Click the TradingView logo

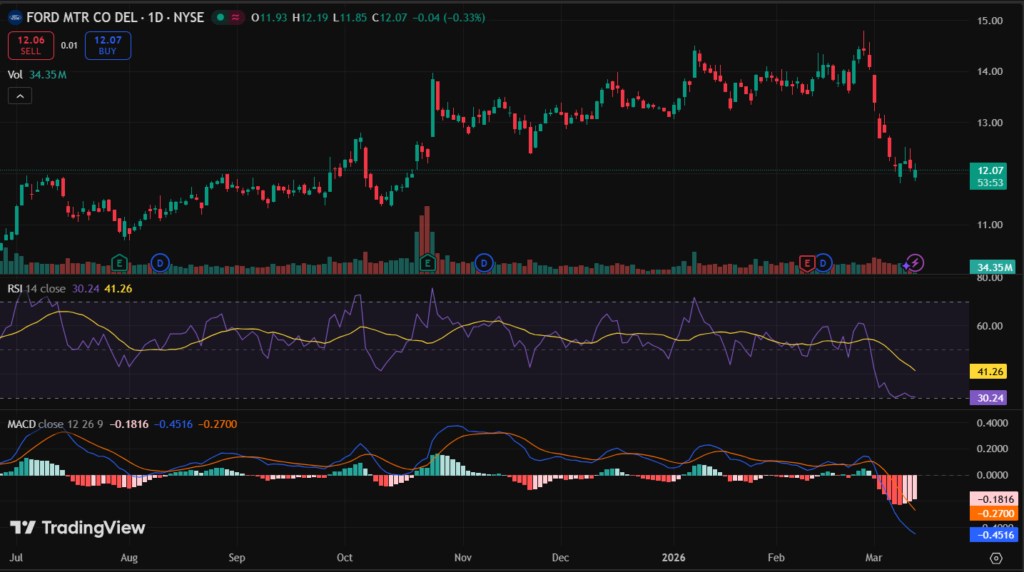click(78, 528)
